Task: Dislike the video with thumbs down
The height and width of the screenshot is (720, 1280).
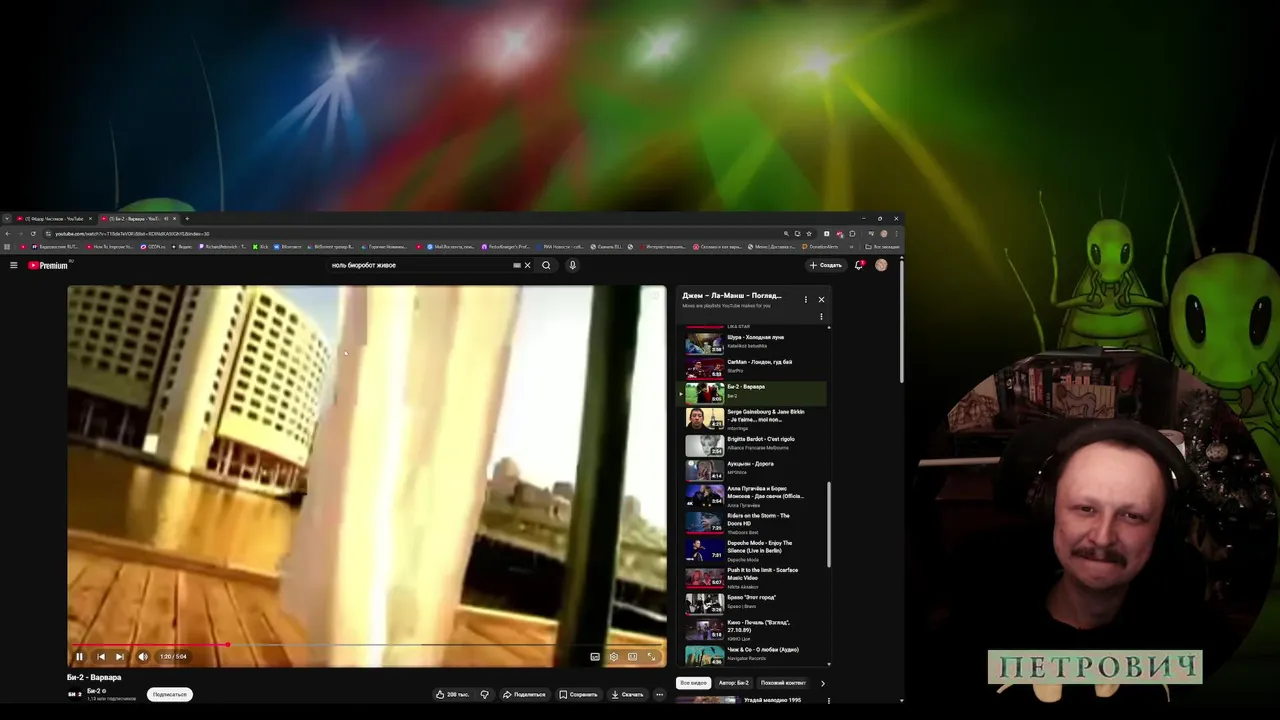Action: 485,694
